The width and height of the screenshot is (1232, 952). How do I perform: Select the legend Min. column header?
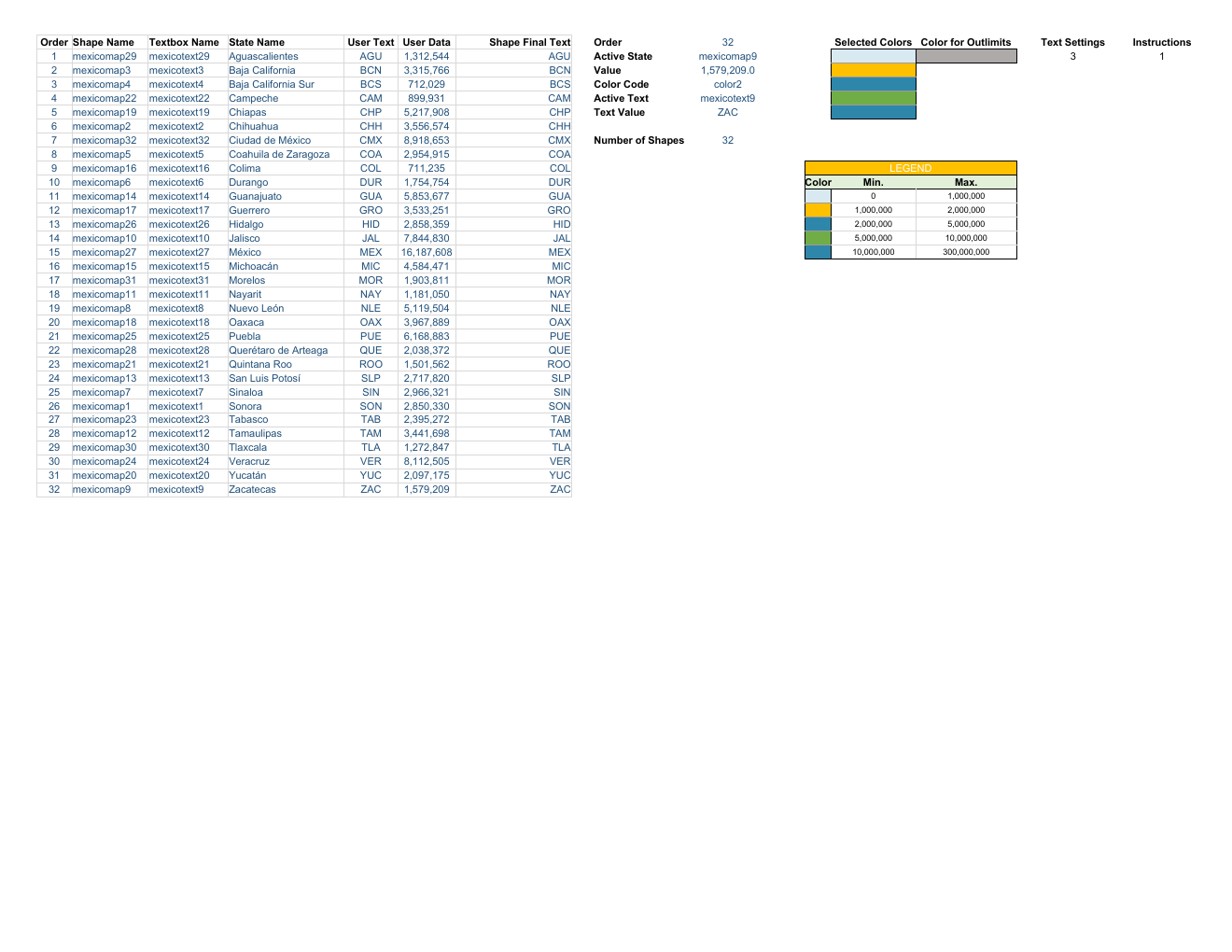coord(874,182)
